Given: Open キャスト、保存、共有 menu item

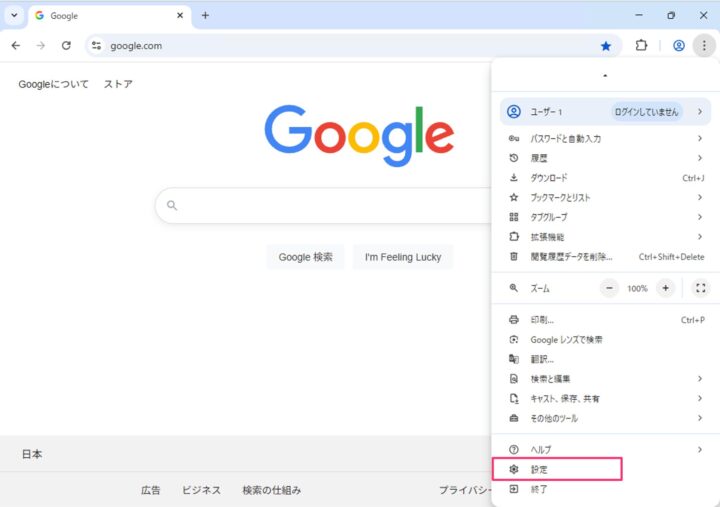Looking at the screenshot, I should click(x=605, y=399).
